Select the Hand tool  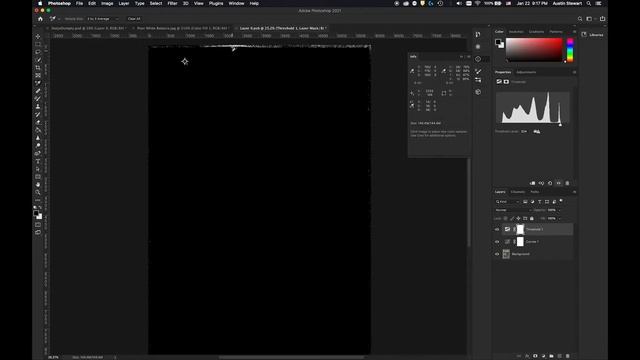[x=38, y=184]
